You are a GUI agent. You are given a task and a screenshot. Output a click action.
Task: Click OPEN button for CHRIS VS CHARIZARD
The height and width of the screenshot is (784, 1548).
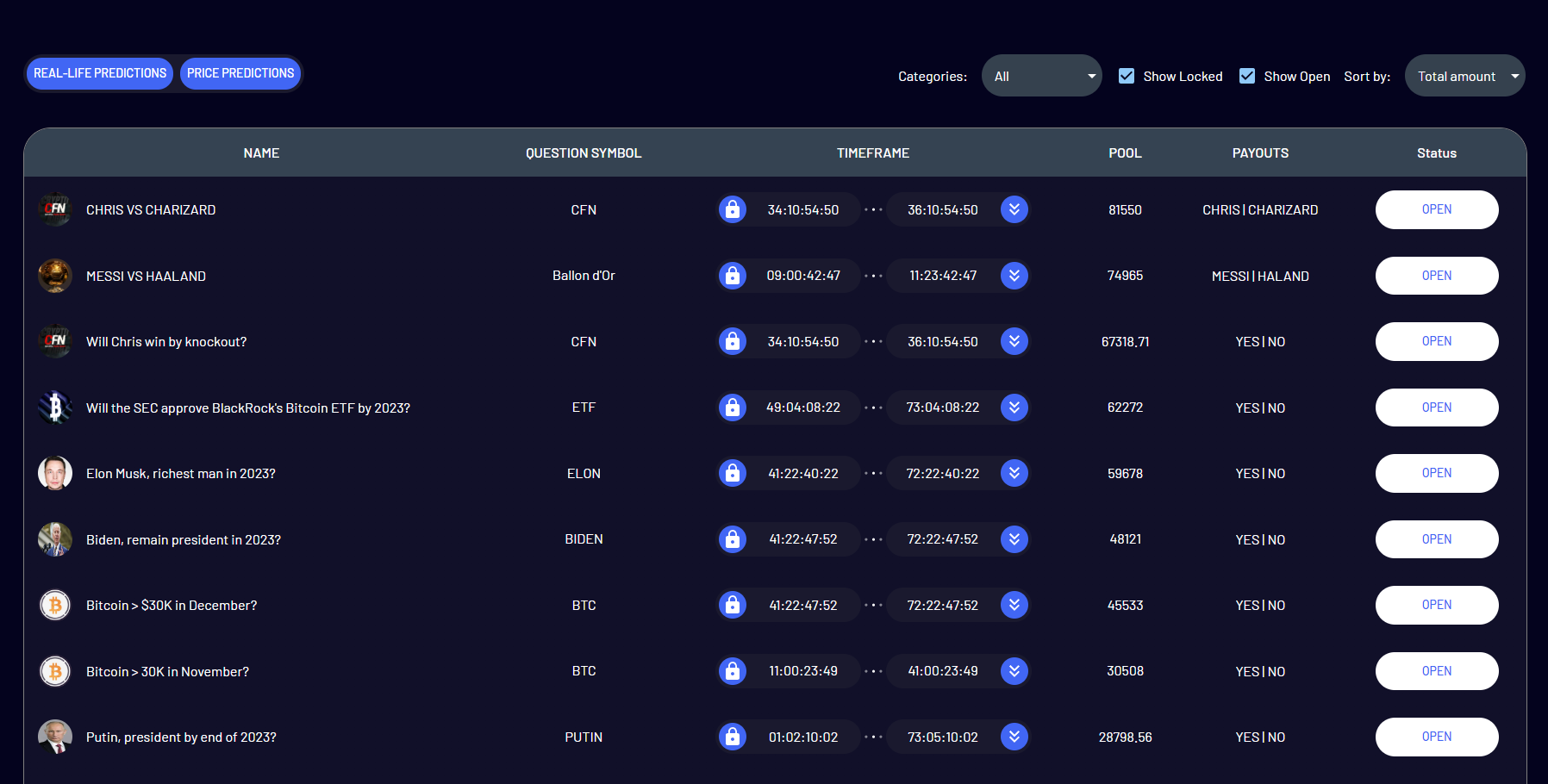(1437, 209)
